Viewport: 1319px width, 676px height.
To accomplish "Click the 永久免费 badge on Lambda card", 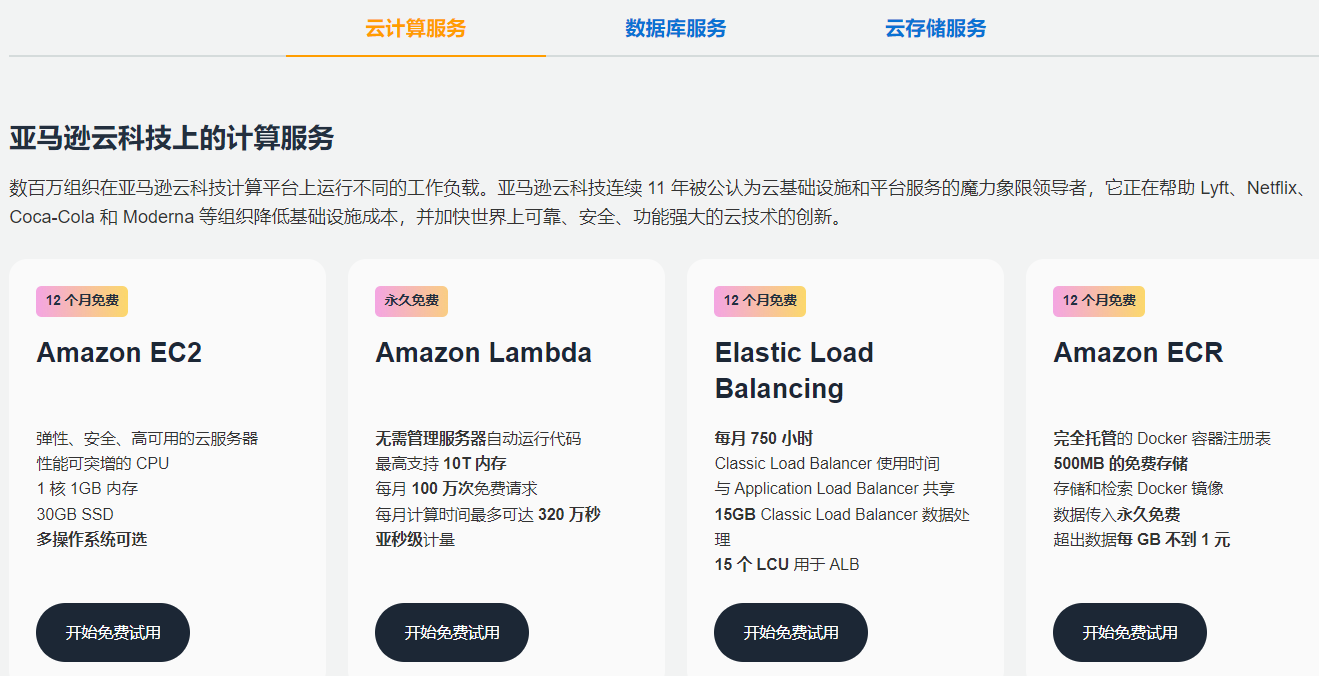I will [x=411, y=301].
